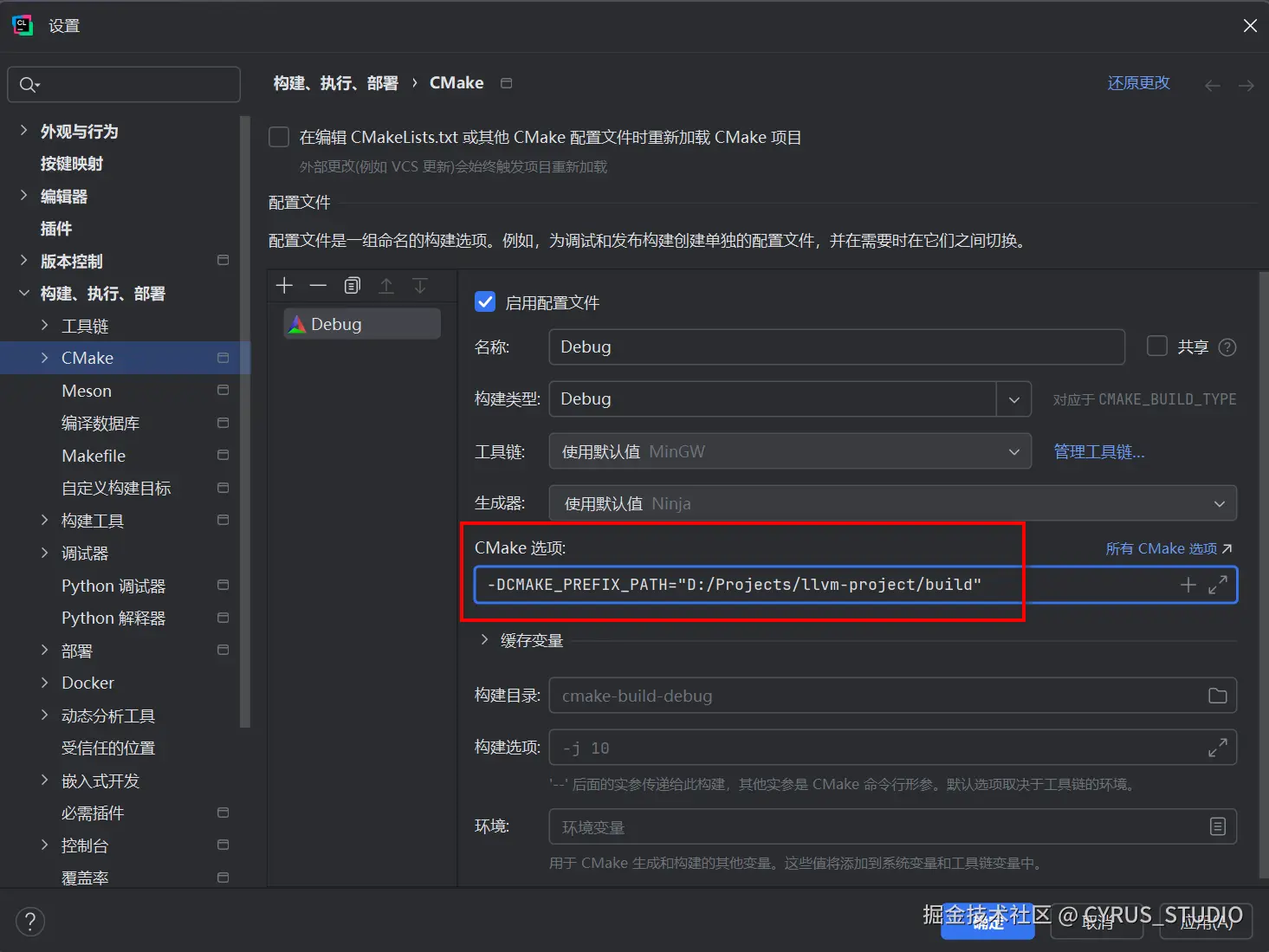Image resolution: width=1269 pixels, height=952 pixels.
Task: Expand the CMake options editor
Action: (x=1218, y=584)
